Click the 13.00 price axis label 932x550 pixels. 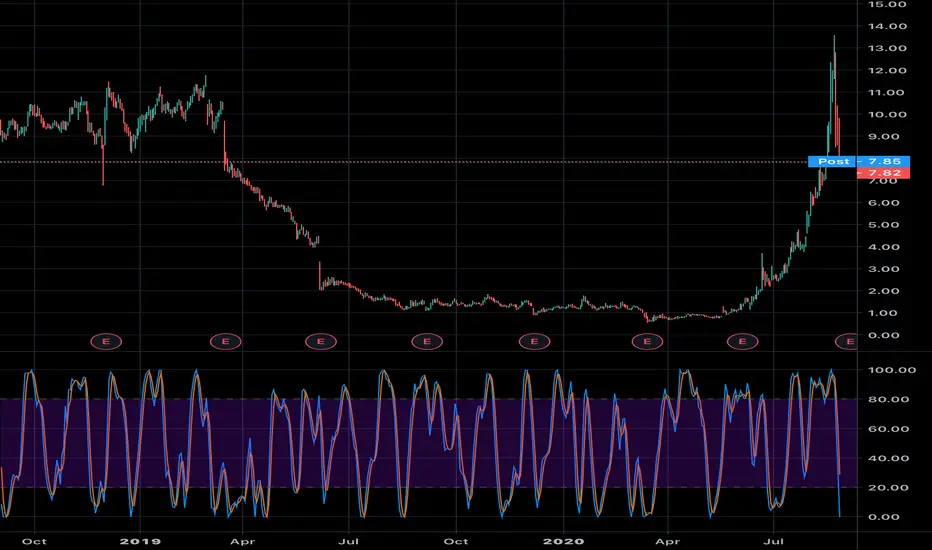887,48
